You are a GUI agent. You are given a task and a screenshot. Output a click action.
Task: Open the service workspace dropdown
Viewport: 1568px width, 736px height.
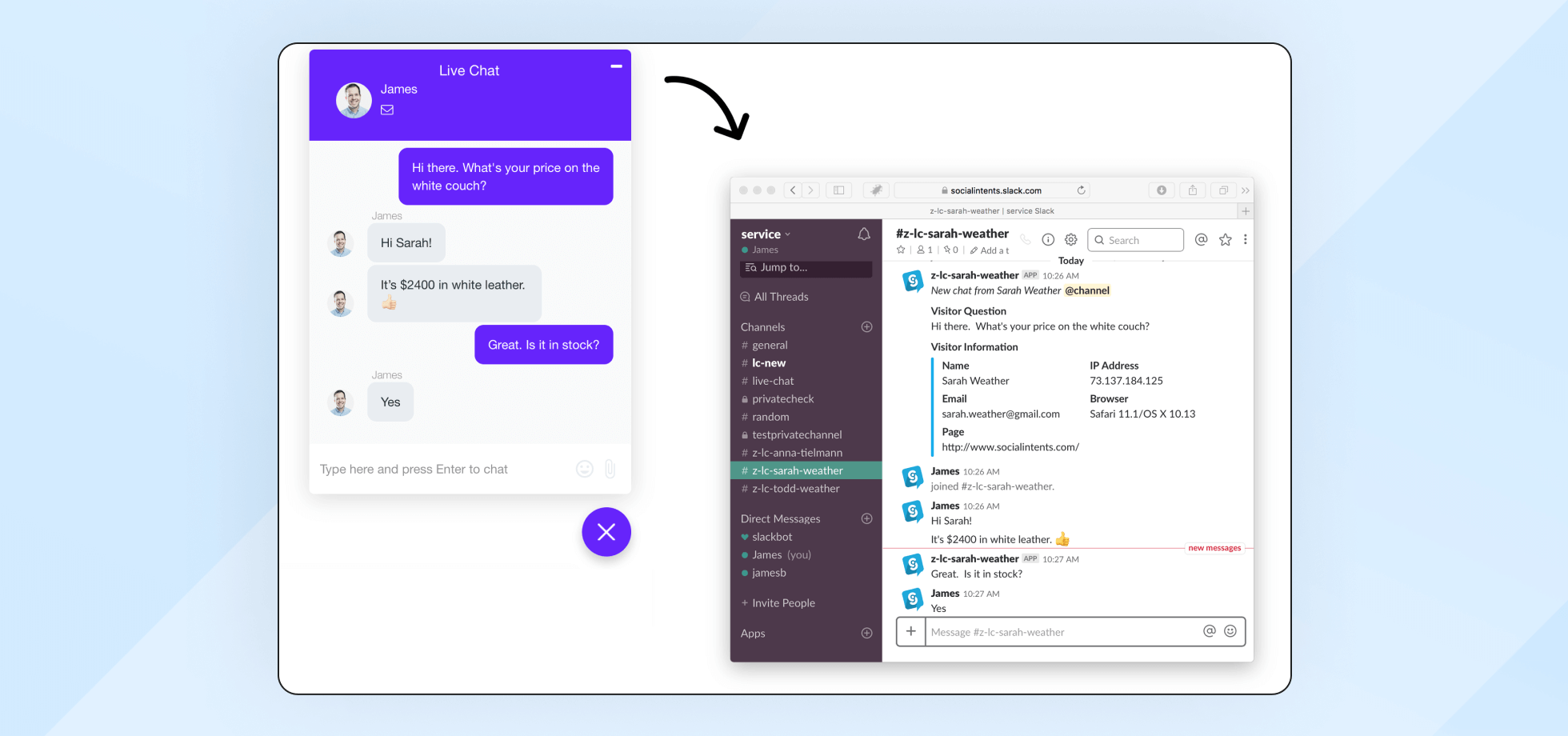pos(766,234)
